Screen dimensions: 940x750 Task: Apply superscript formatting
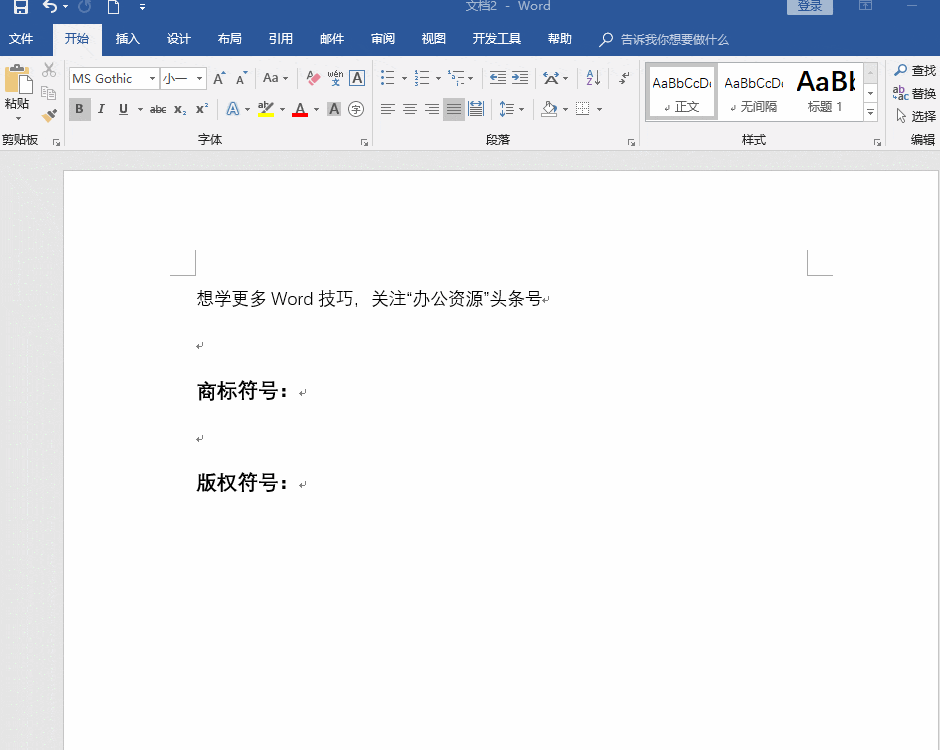pyautogui.click(x=200, y=109)
